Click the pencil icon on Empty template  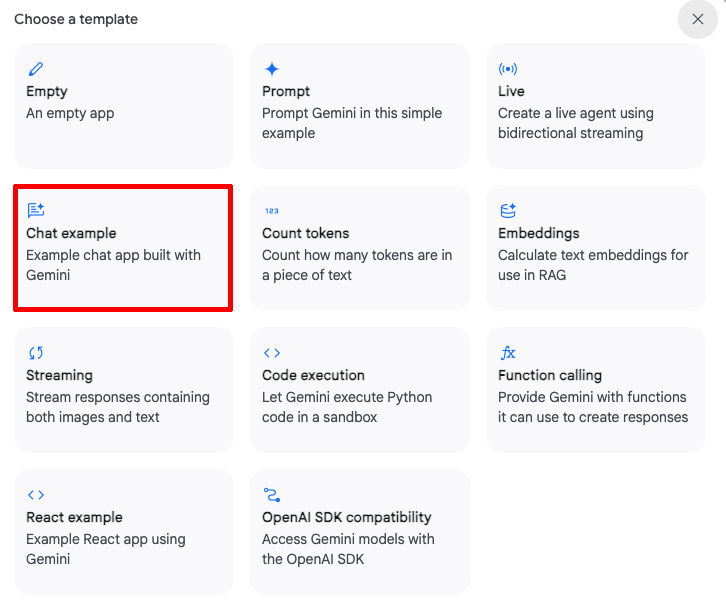[36, 69]
